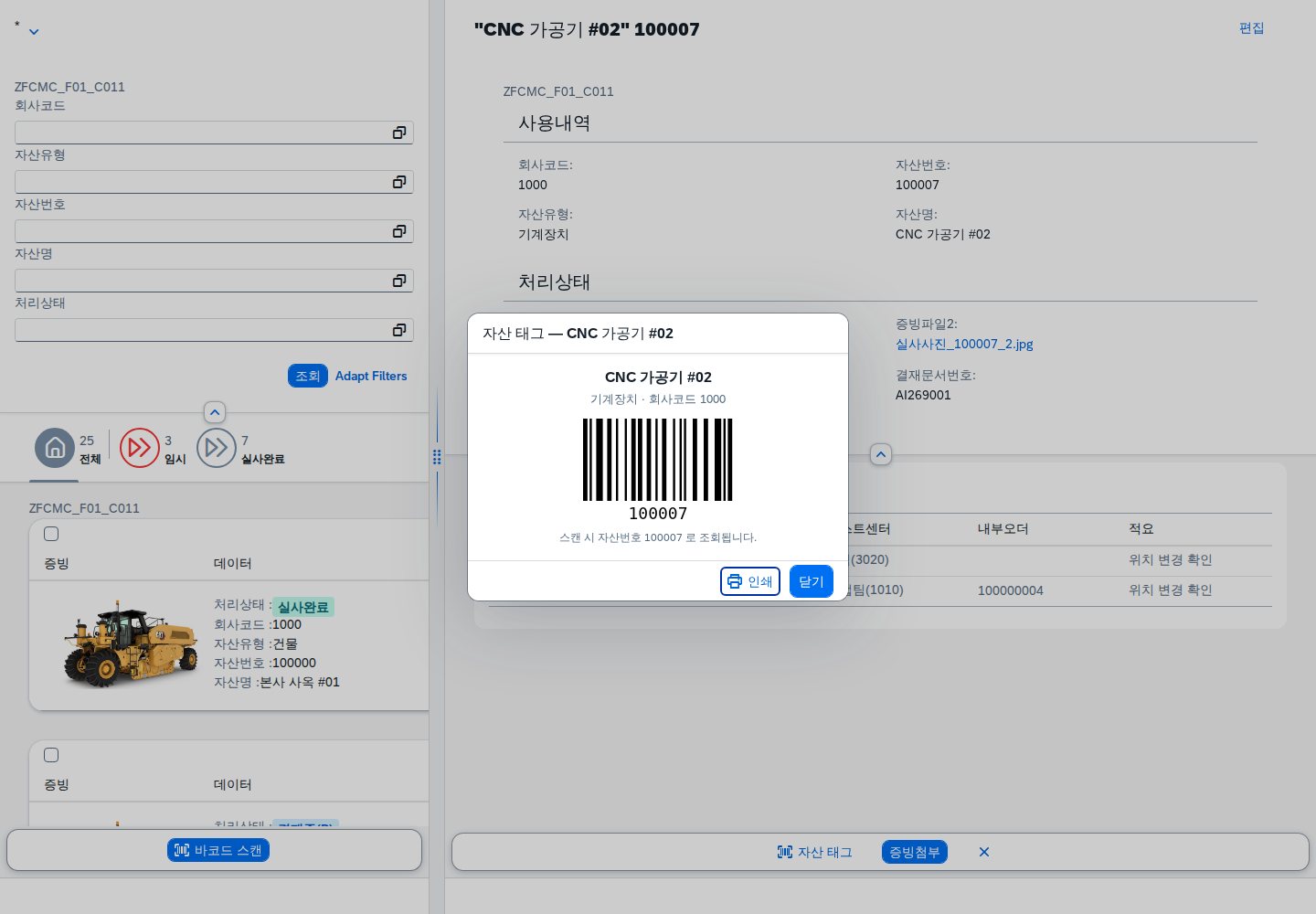
Task: Open value help for 처리상태 field
Action: 399,330
